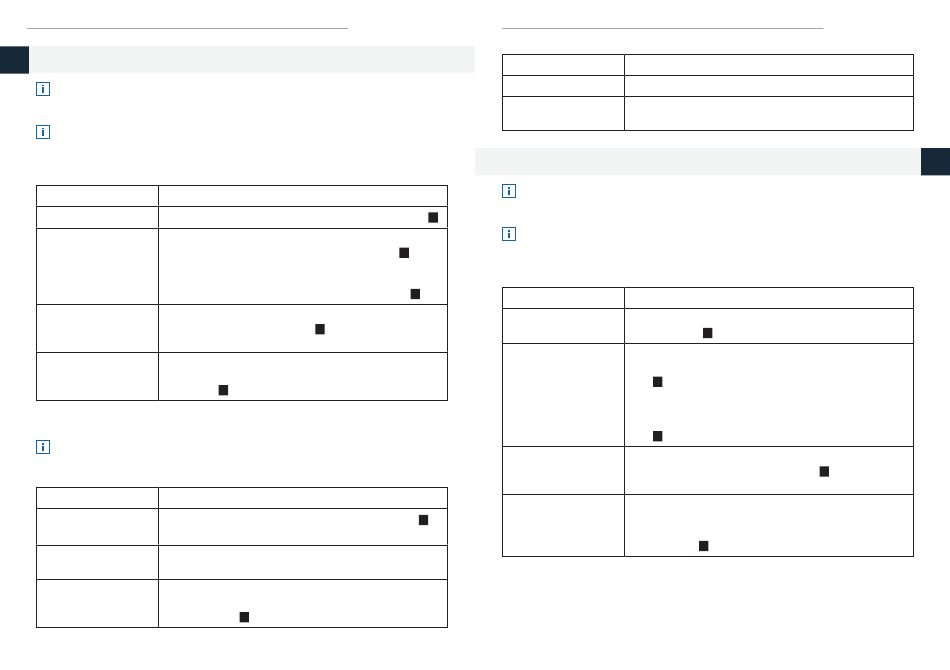Click the first info icon below right page header
950x670 pixels.
pyautogui.click(x=509, y=191)
